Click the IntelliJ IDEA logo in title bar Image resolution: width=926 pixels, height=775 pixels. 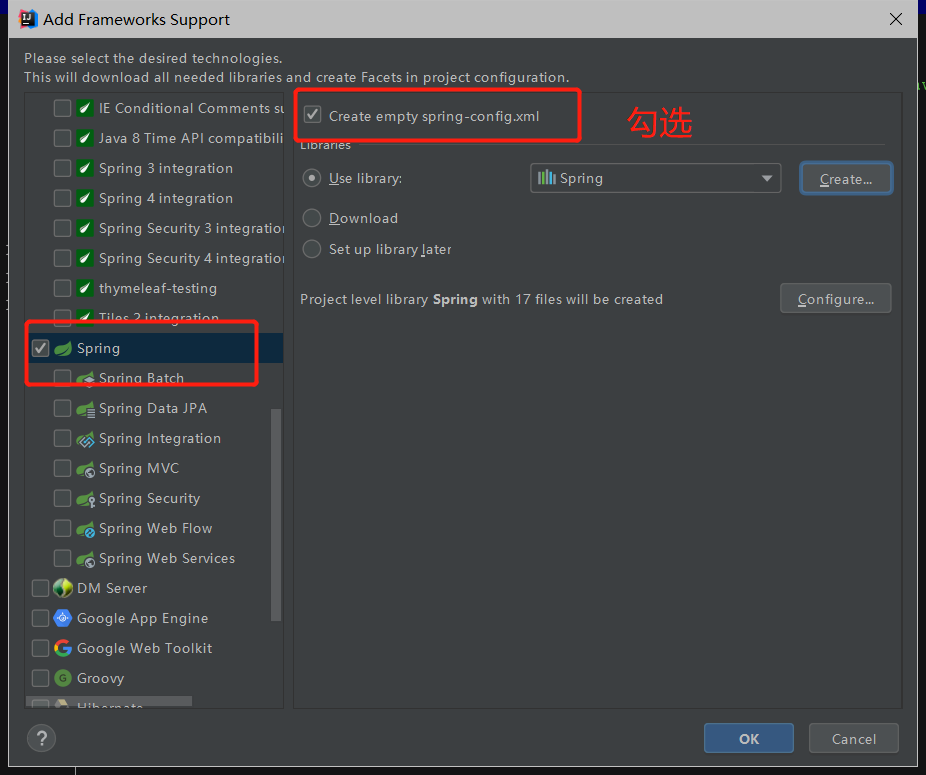(x=28, y=19)
